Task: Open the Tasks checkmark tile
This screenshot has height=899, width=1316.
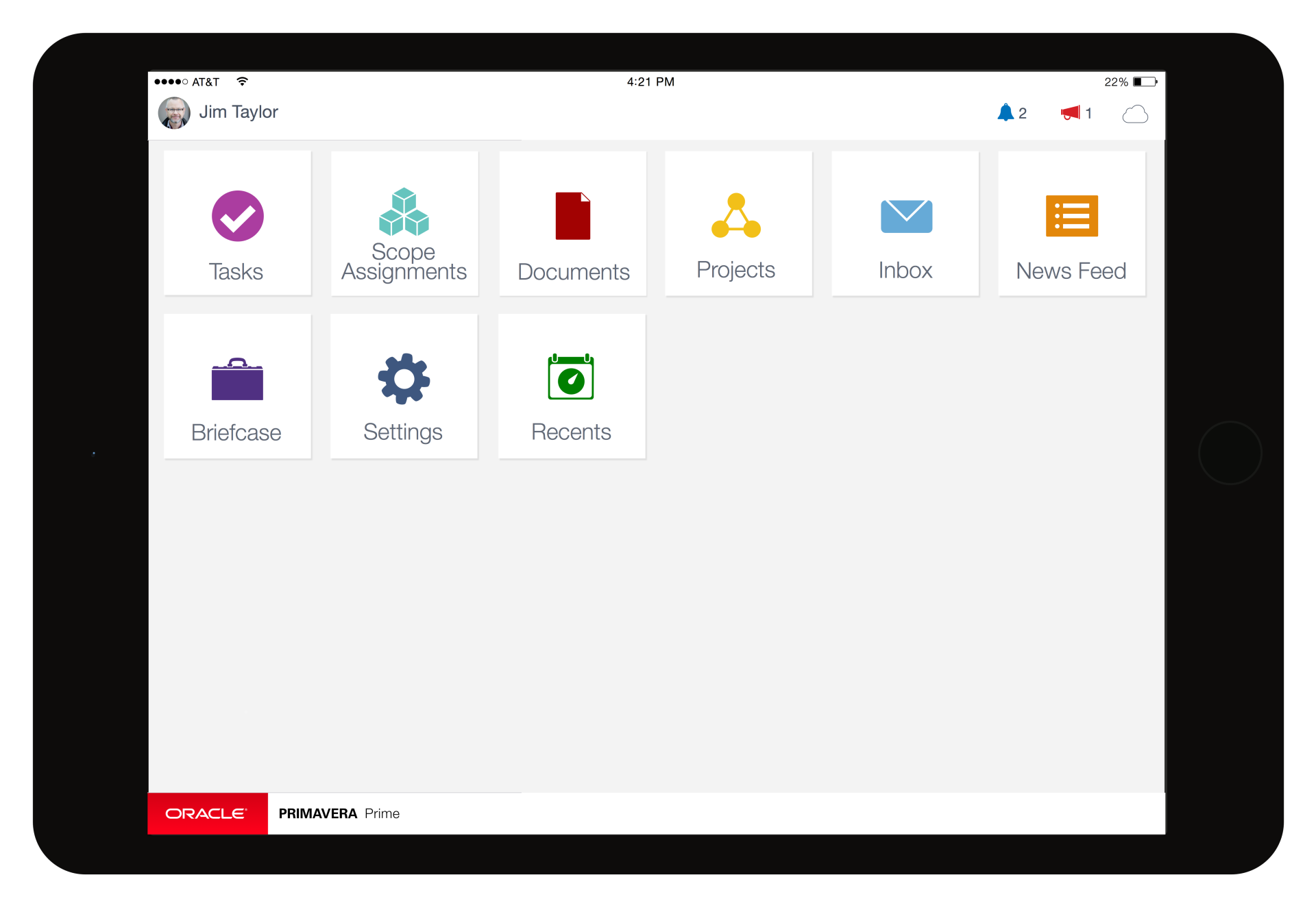Action: [237, 217]
